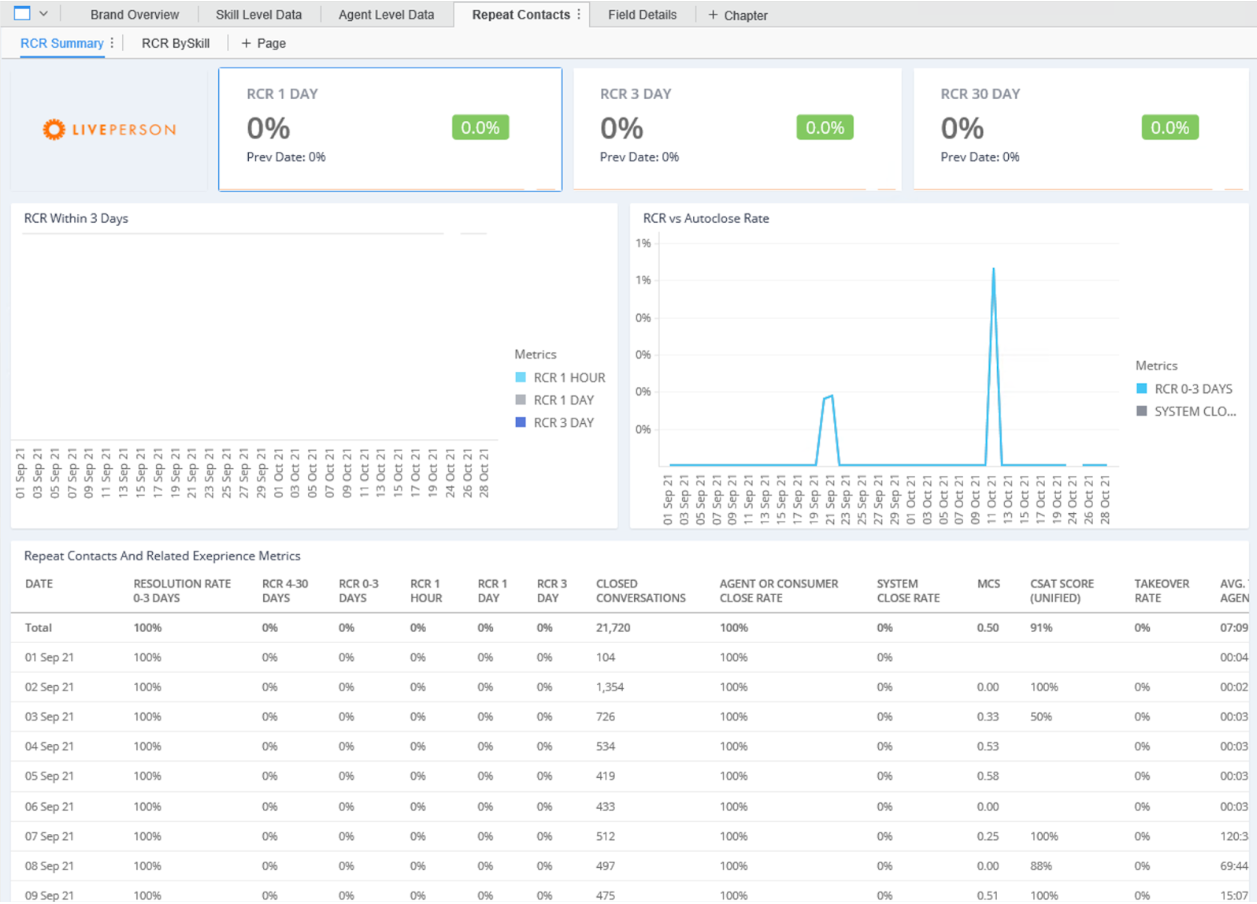
Task: Click the 0.58 MCS value cell
Action: pyautogui.click(x=988, y=776)
